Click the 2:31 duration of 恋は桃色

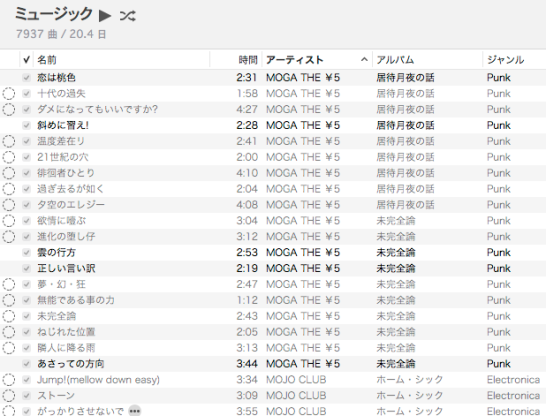[247, 78]
